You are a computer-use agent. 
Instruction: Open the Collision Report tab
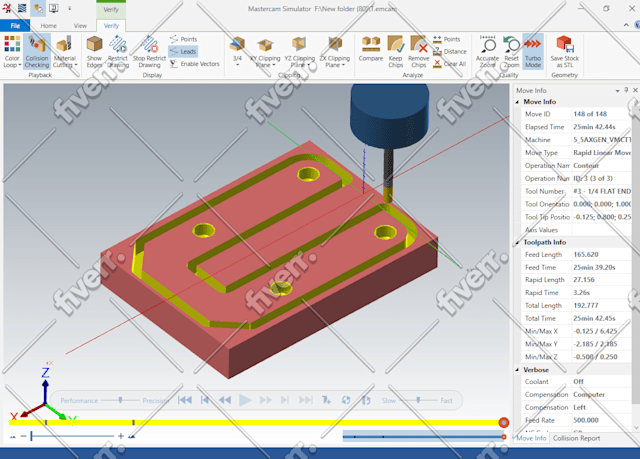pyautogui.click(x=576, y=438)
